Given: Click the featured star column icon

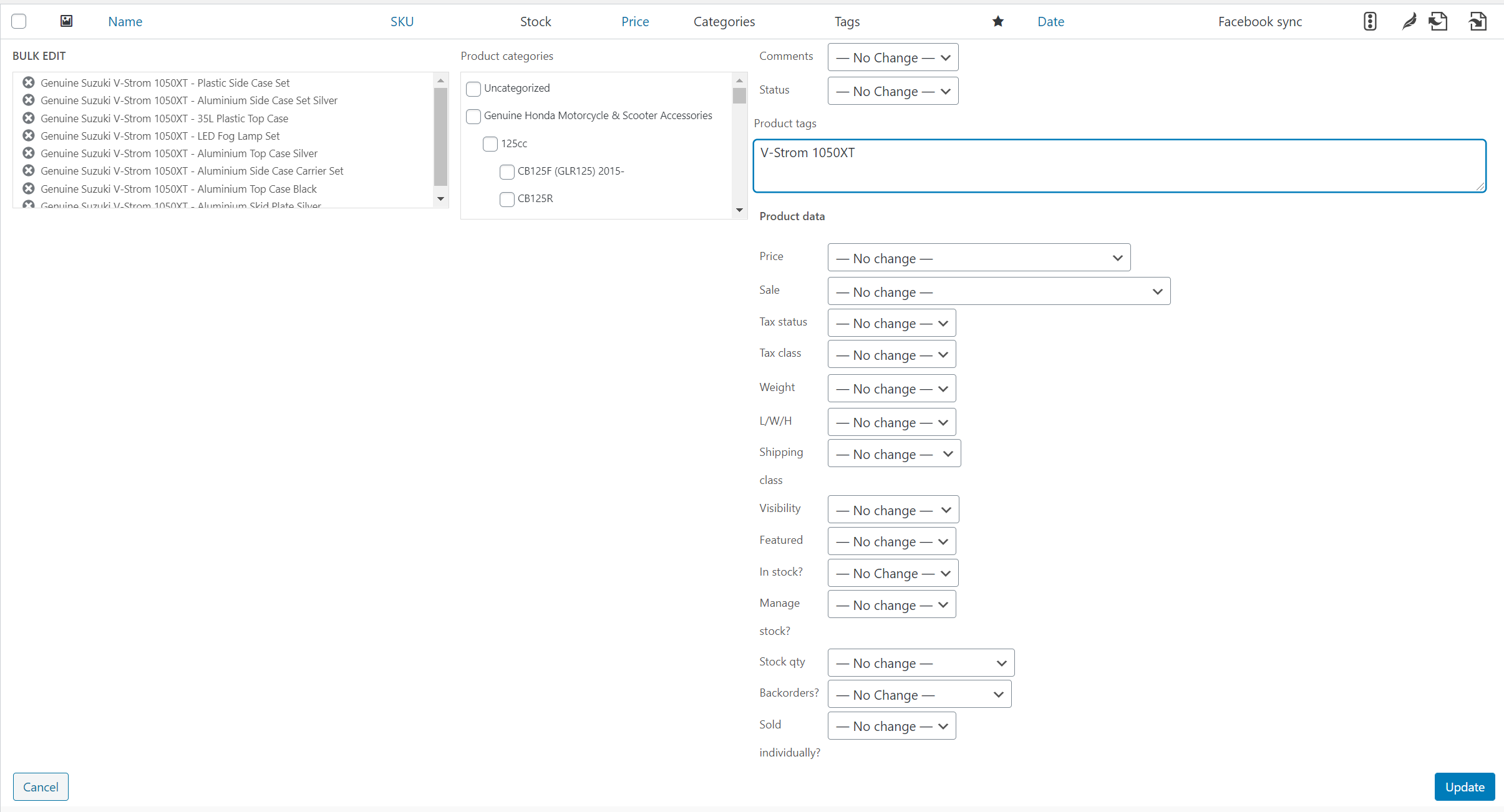Looking at the screenshot, I should [997, 22].
